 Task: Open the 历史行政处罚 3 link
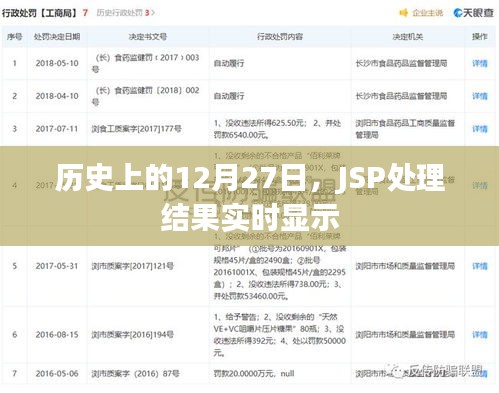point(123,13)
